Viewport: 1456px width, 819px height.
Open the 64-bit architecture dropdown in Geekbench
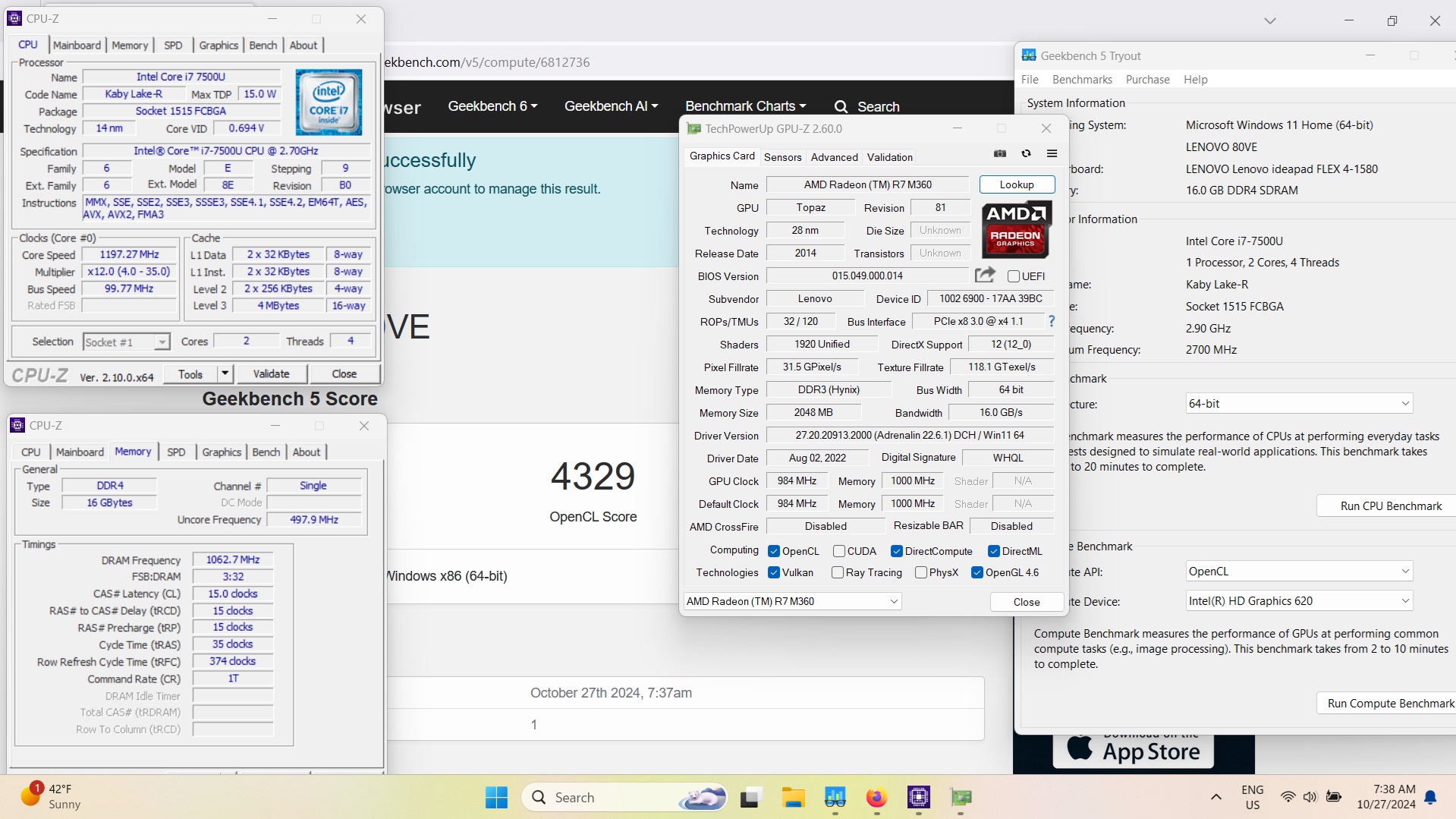(1299, 404)
